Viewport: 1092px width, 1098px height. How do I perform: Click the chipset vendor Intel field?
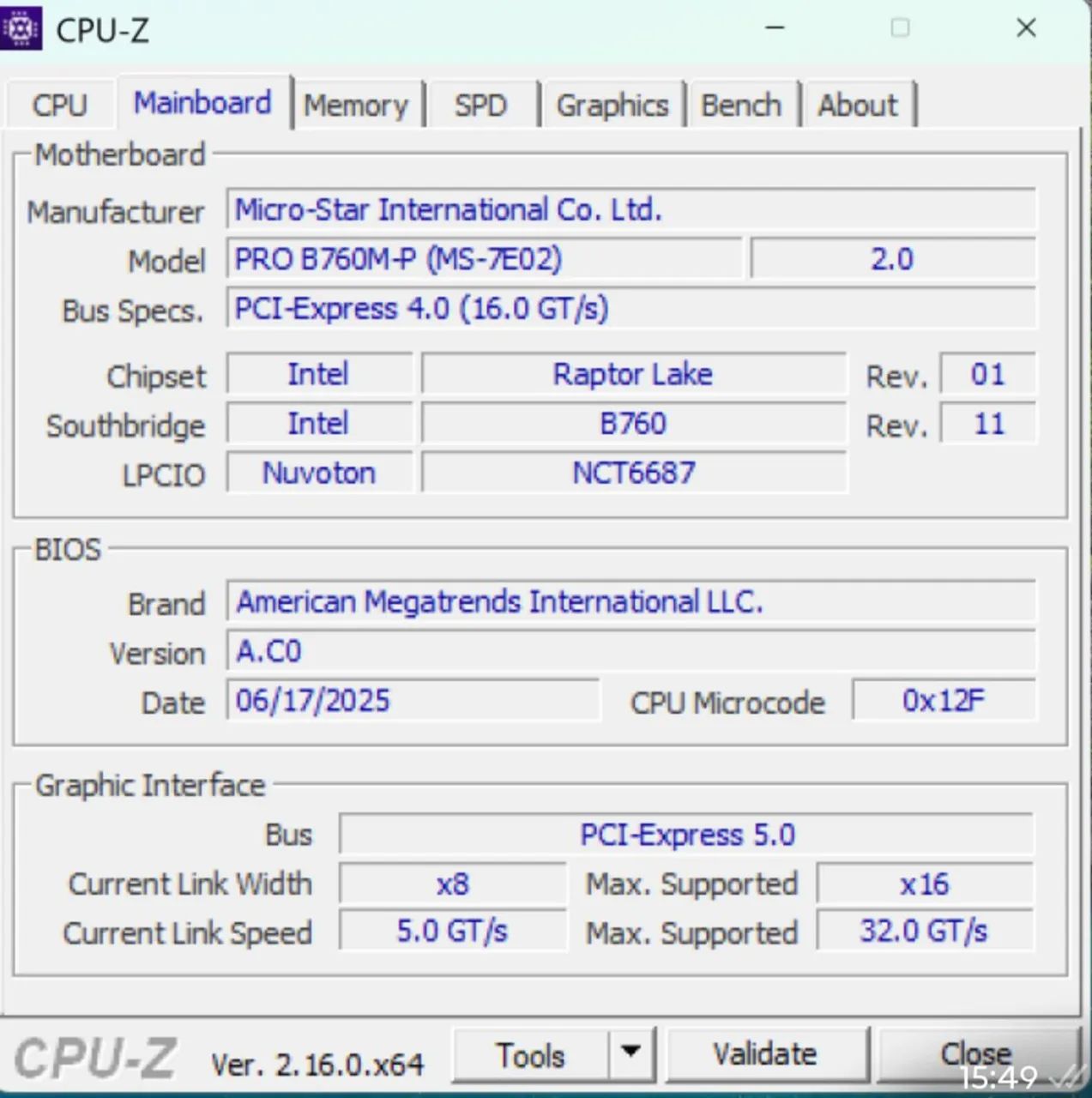tap(319, 374)
